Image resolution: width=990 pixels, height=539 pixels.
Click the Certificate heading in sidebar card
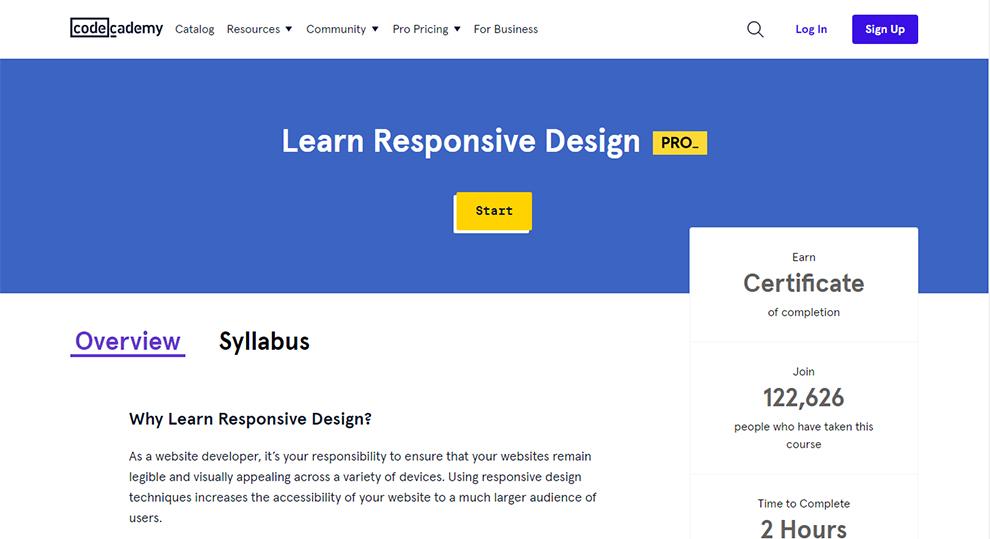coord(803,283)
